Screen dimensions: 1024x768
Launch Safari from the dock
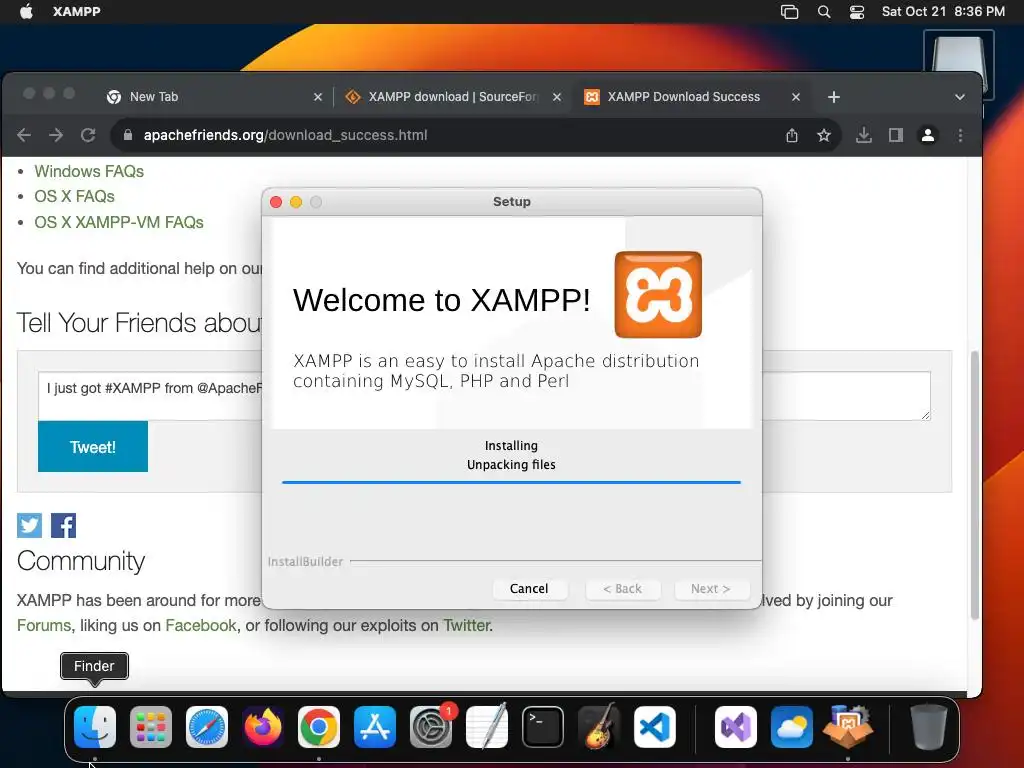tap(207, 727)
